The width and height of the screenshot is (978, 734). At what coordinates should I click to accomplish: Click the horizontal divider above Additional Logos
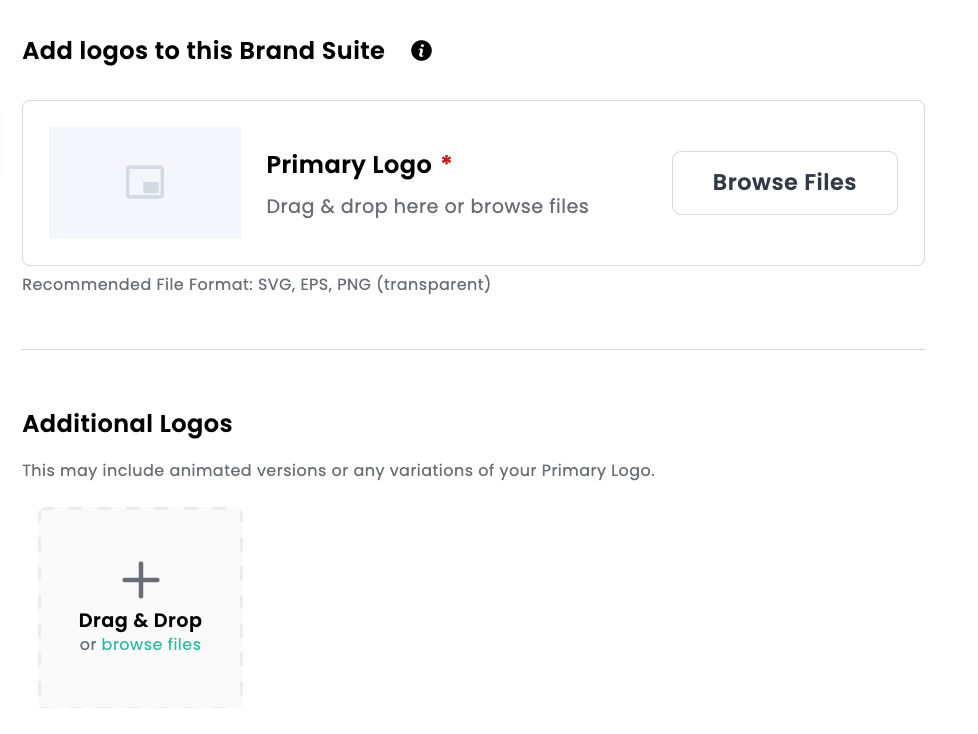(x=473, y=349)
